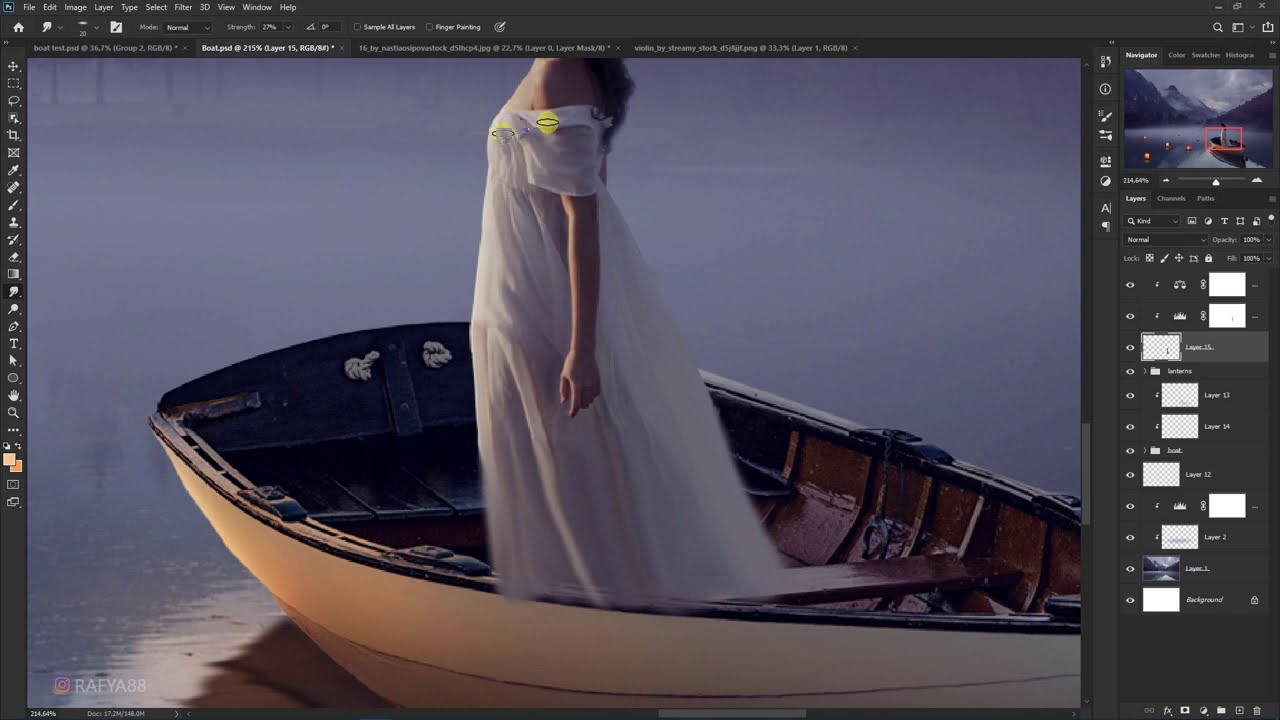Open the Adjustments panel icon

1105,181
